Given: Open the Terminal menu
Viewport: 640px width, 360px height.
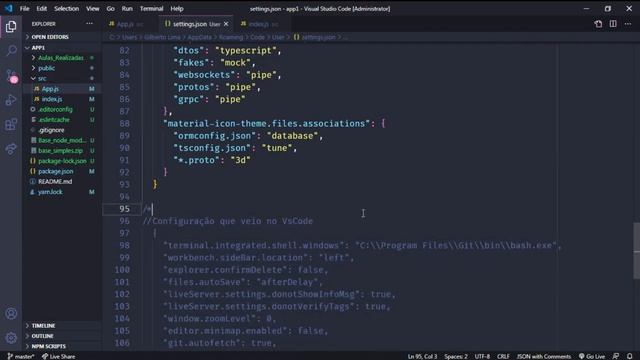Looking at the screenshot, I should click(151, 9).
